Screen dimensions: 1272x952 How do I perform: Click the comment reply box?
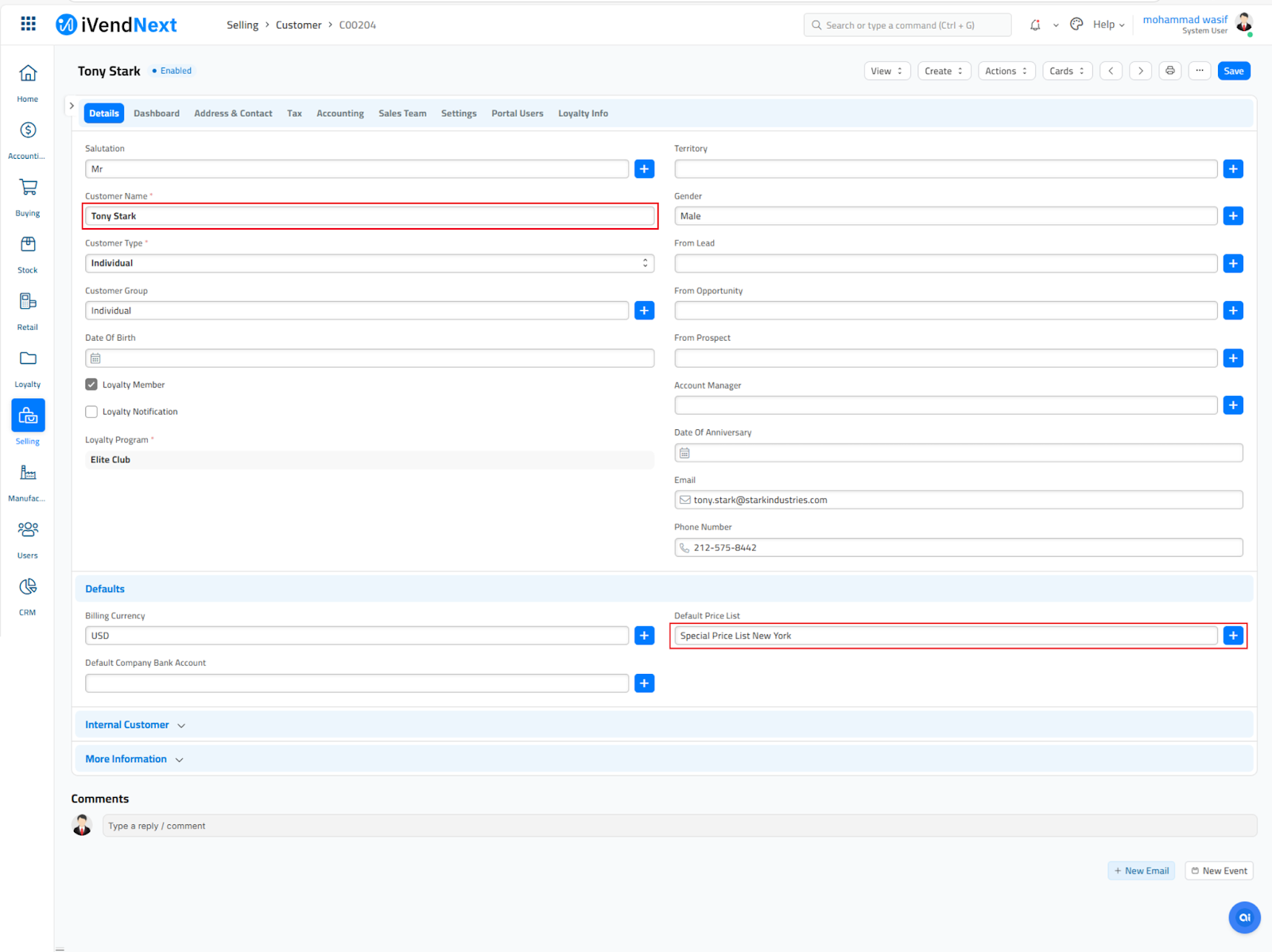point(680,826)
